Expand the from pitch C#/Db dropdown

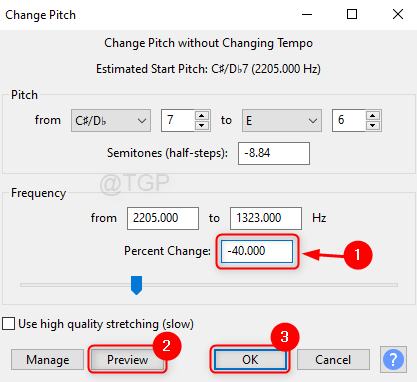pyautogui.click(x=111, y=120)
